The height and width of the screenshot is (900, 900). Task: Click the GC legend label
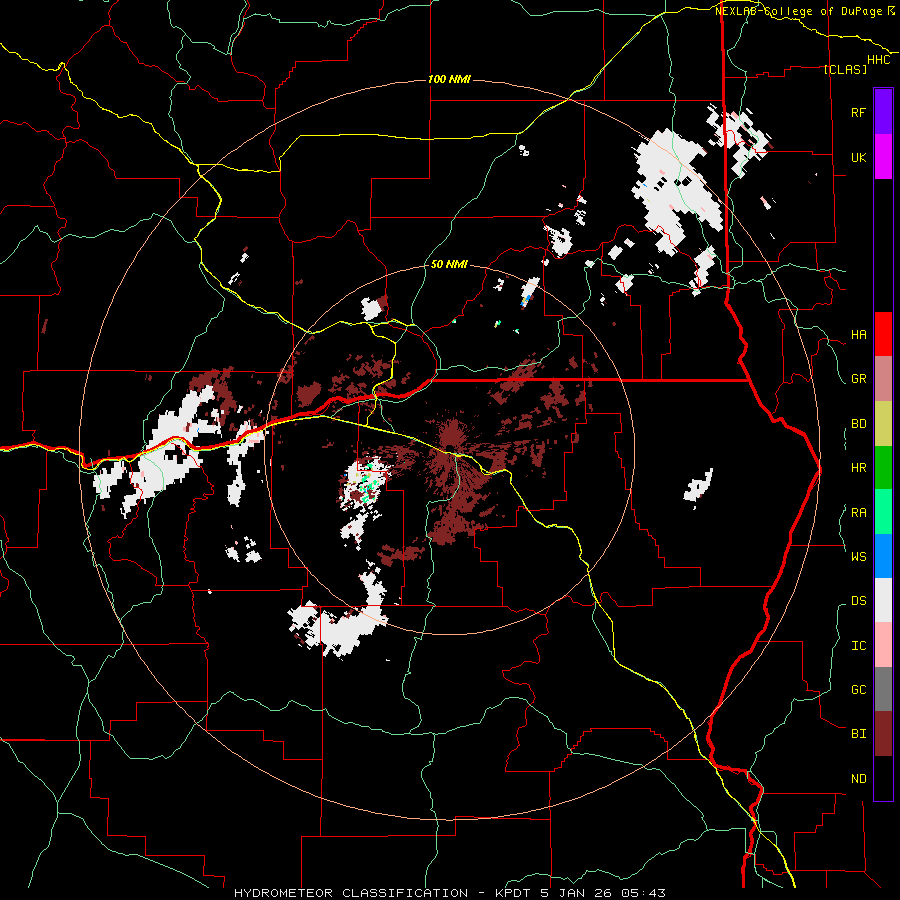858,690
